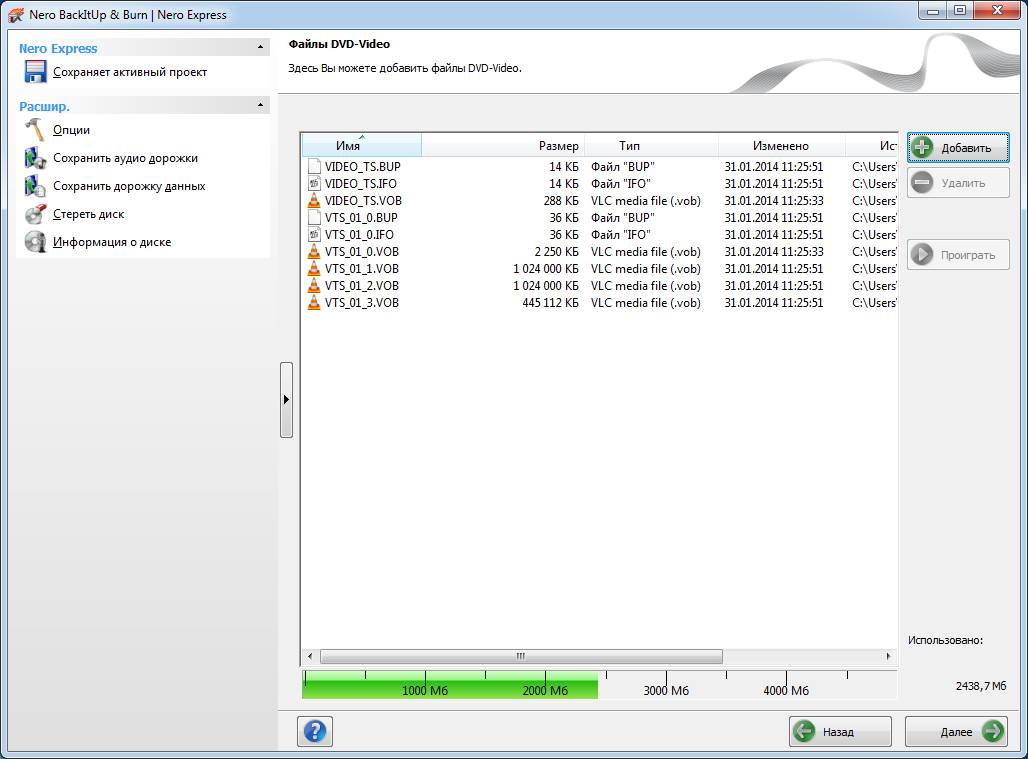Click the VLC cone icon for VTS_01_0.VOB
Viewport: 1028px width, 759px height.
coord(315,252)
